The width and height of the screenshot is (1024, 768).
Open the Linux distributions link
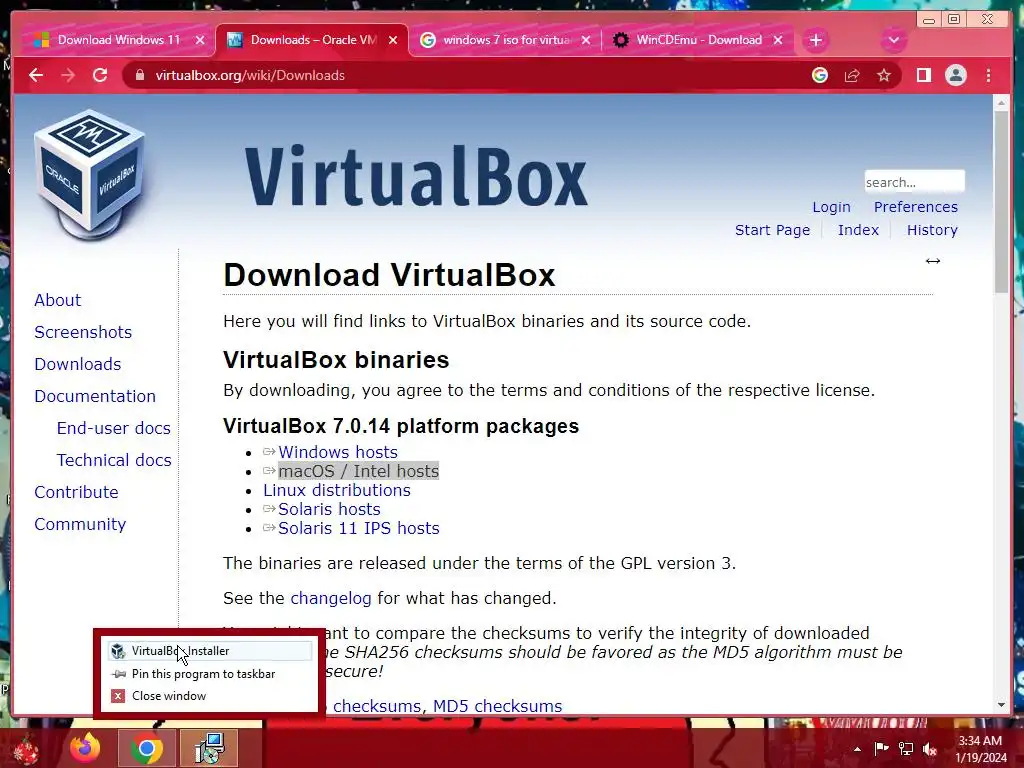(x=337, y=490)
